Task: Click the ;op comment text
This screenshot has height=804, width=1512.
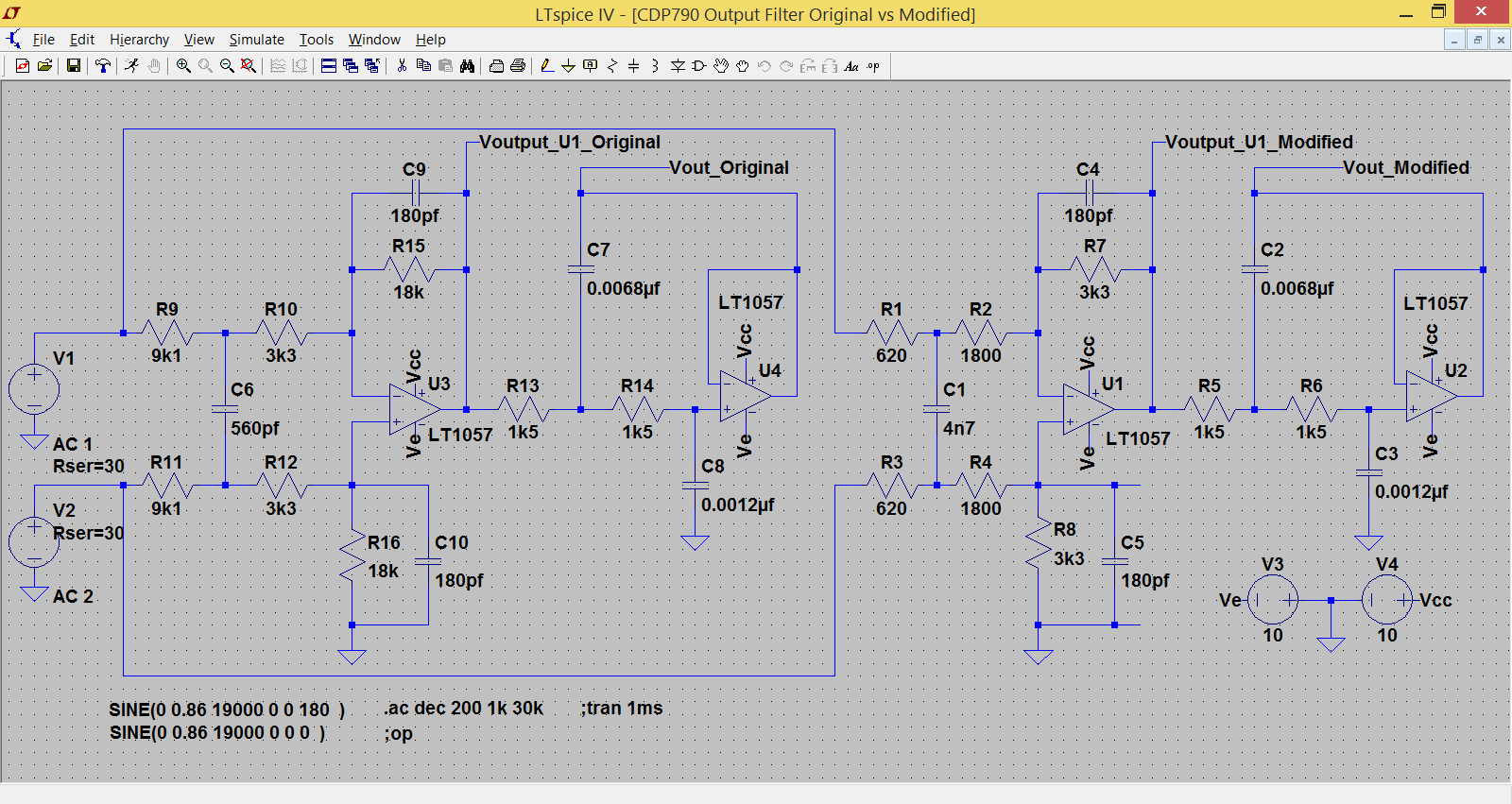Action: [x=399, y=734]
